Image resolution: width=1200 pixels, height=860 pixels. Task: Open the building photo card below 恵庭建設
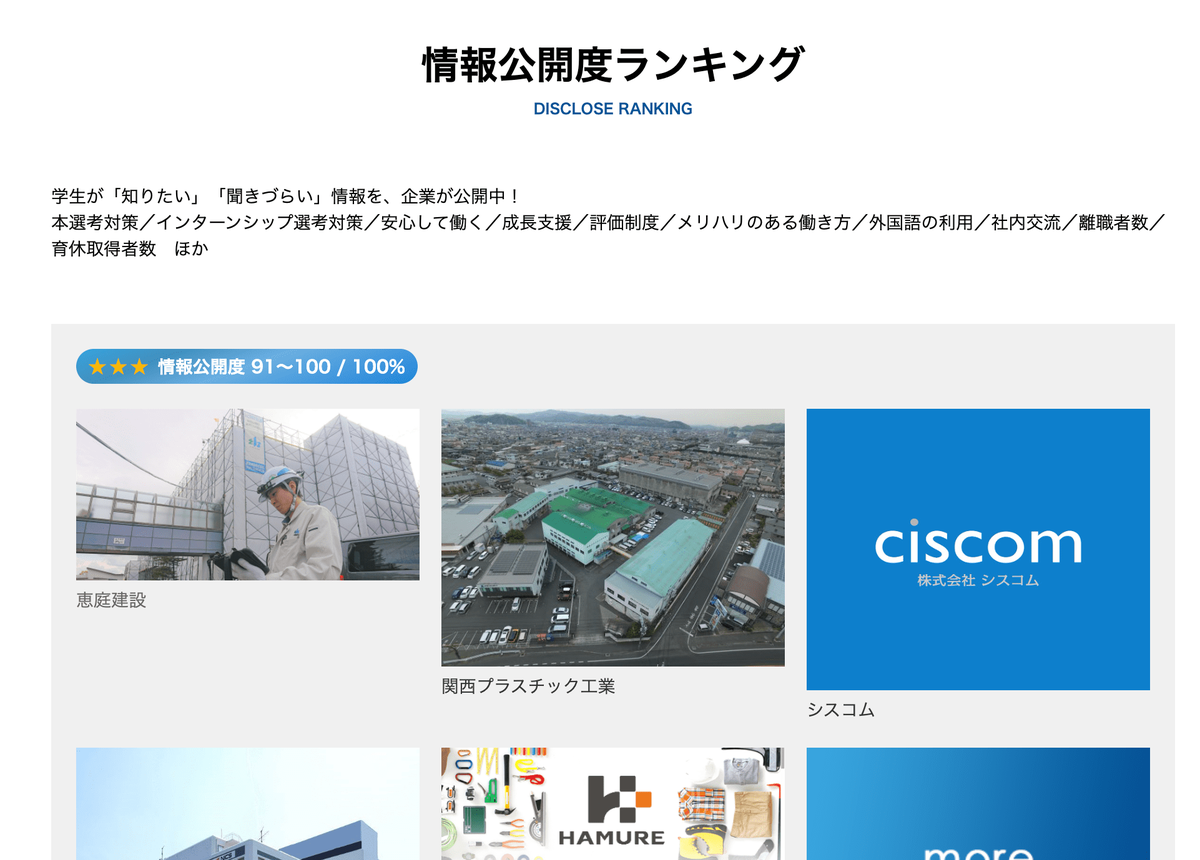(248, 804)
